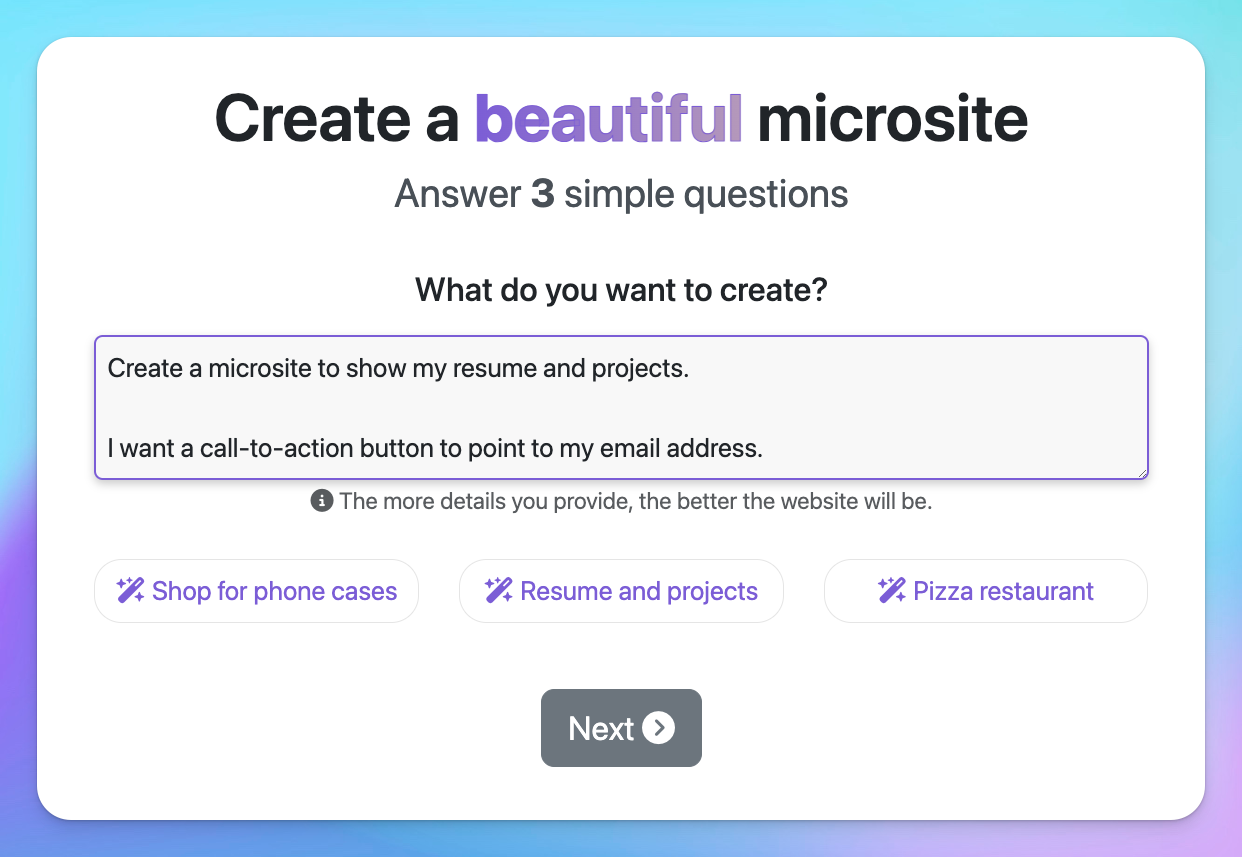
Task: Click the bold '3' in the subtitle
Action: click(542, 194)
